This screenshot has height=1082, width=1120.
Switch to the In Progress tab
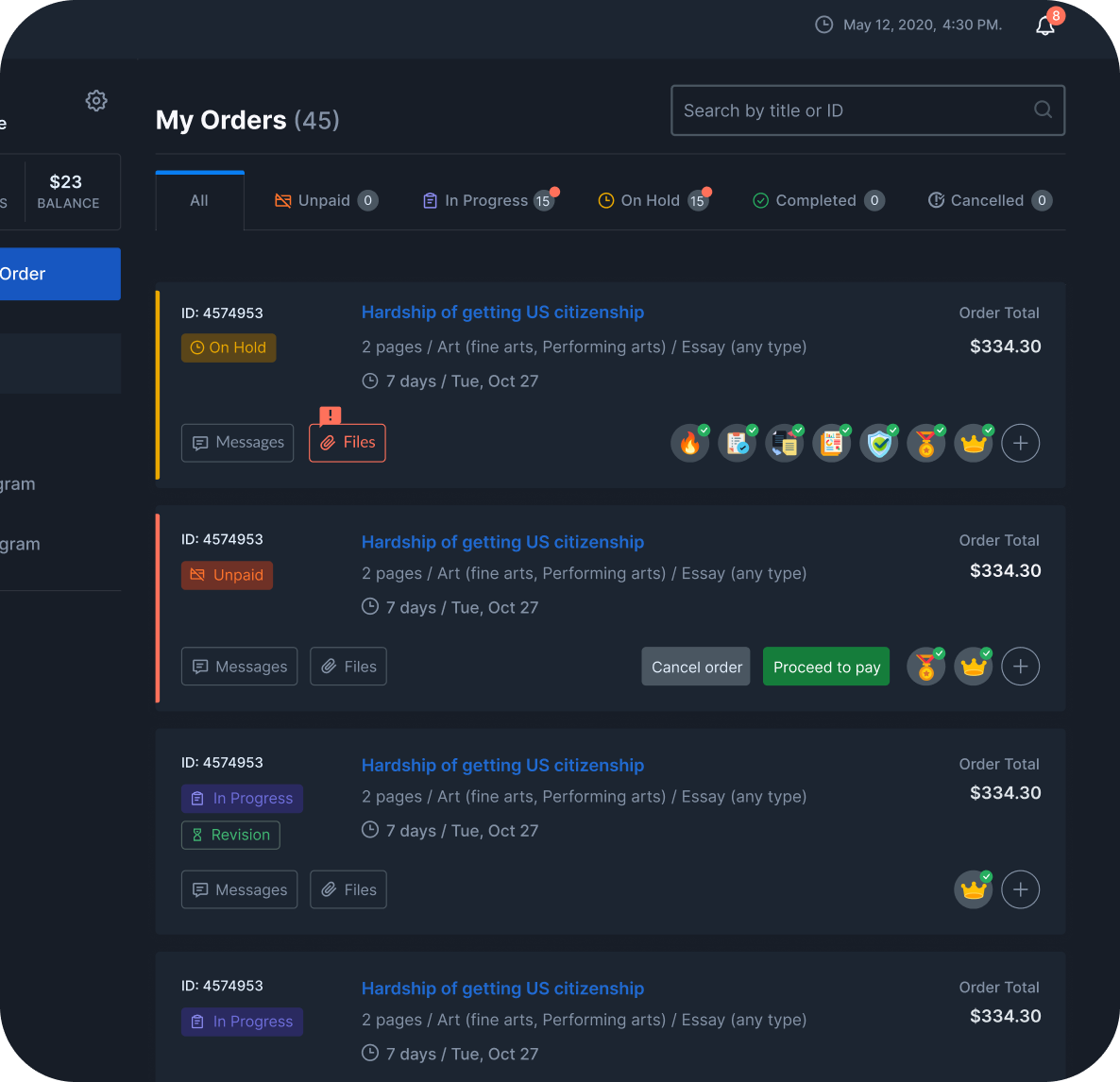point(487,200)
